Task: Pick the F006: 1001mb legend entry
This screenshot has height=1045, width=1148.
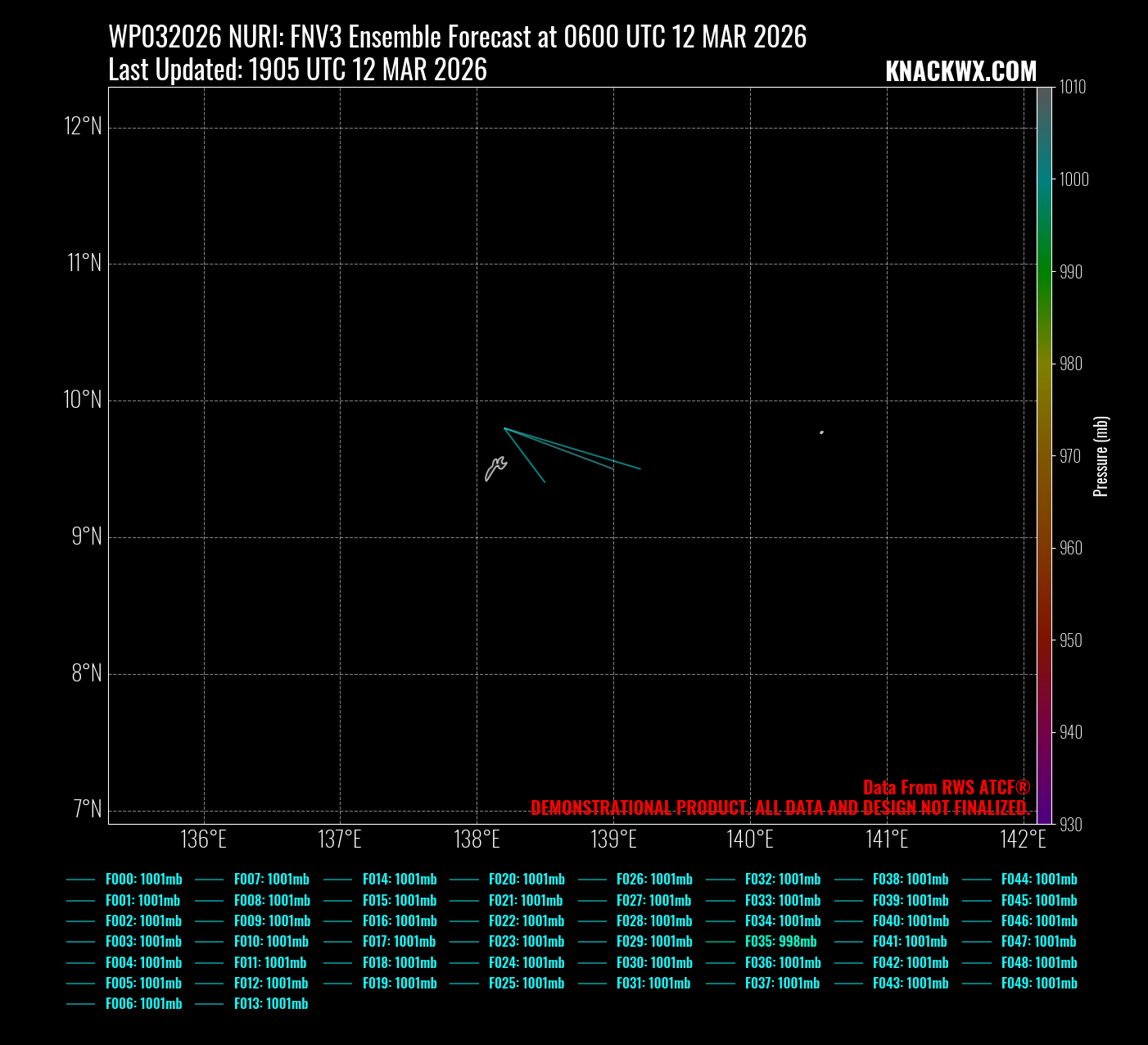Action: [x=143, y=1004]
